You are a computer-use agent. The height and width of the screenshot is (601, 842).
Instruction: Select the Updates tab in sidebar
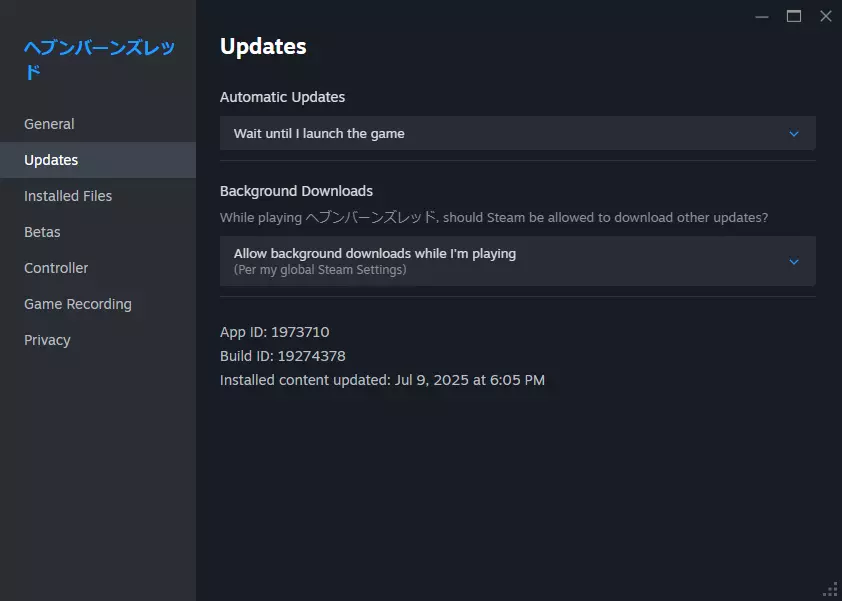click(98, 160)
